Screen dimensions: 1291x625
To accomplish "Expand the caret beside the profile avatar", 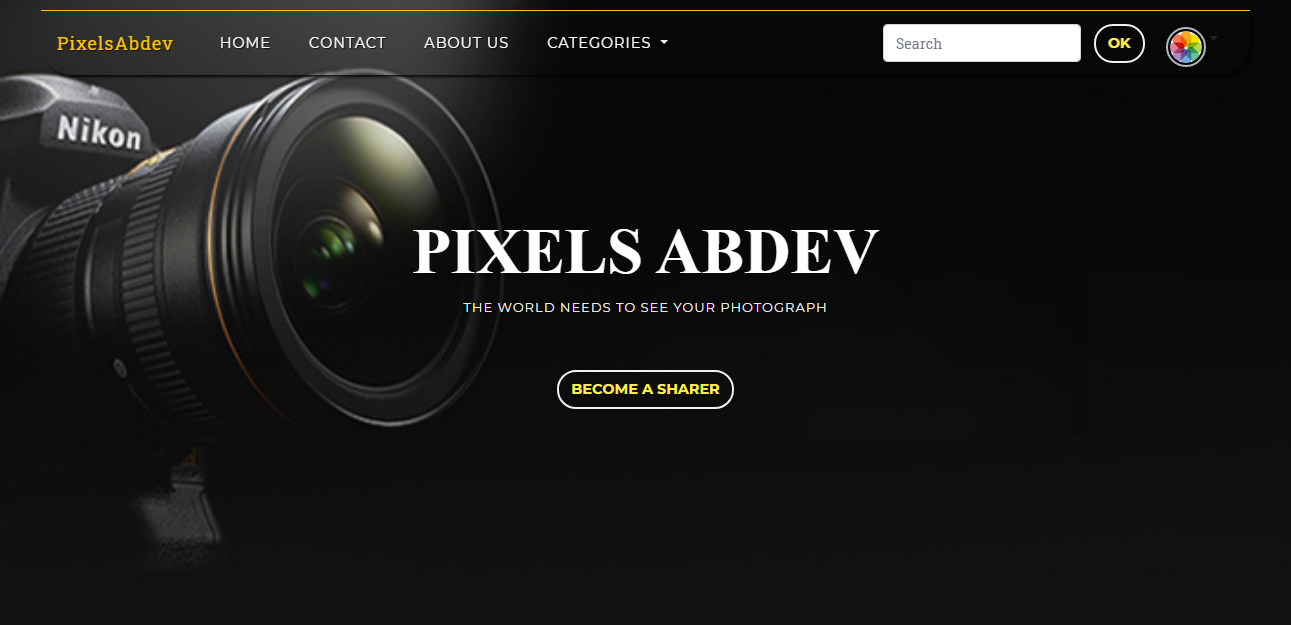I will 1213,38.
